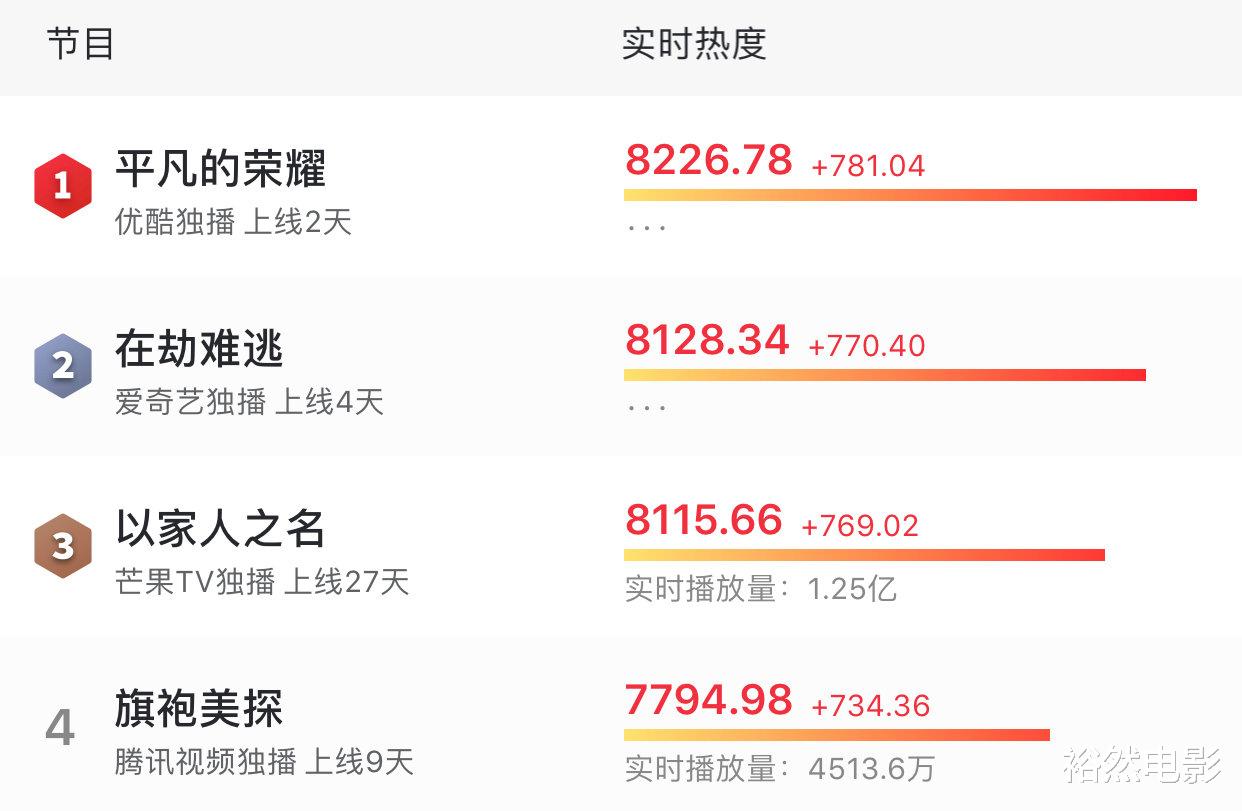Click the +770.40 change indicator to expand
This screenshot has width=1242, height=811.
point(865,345)
